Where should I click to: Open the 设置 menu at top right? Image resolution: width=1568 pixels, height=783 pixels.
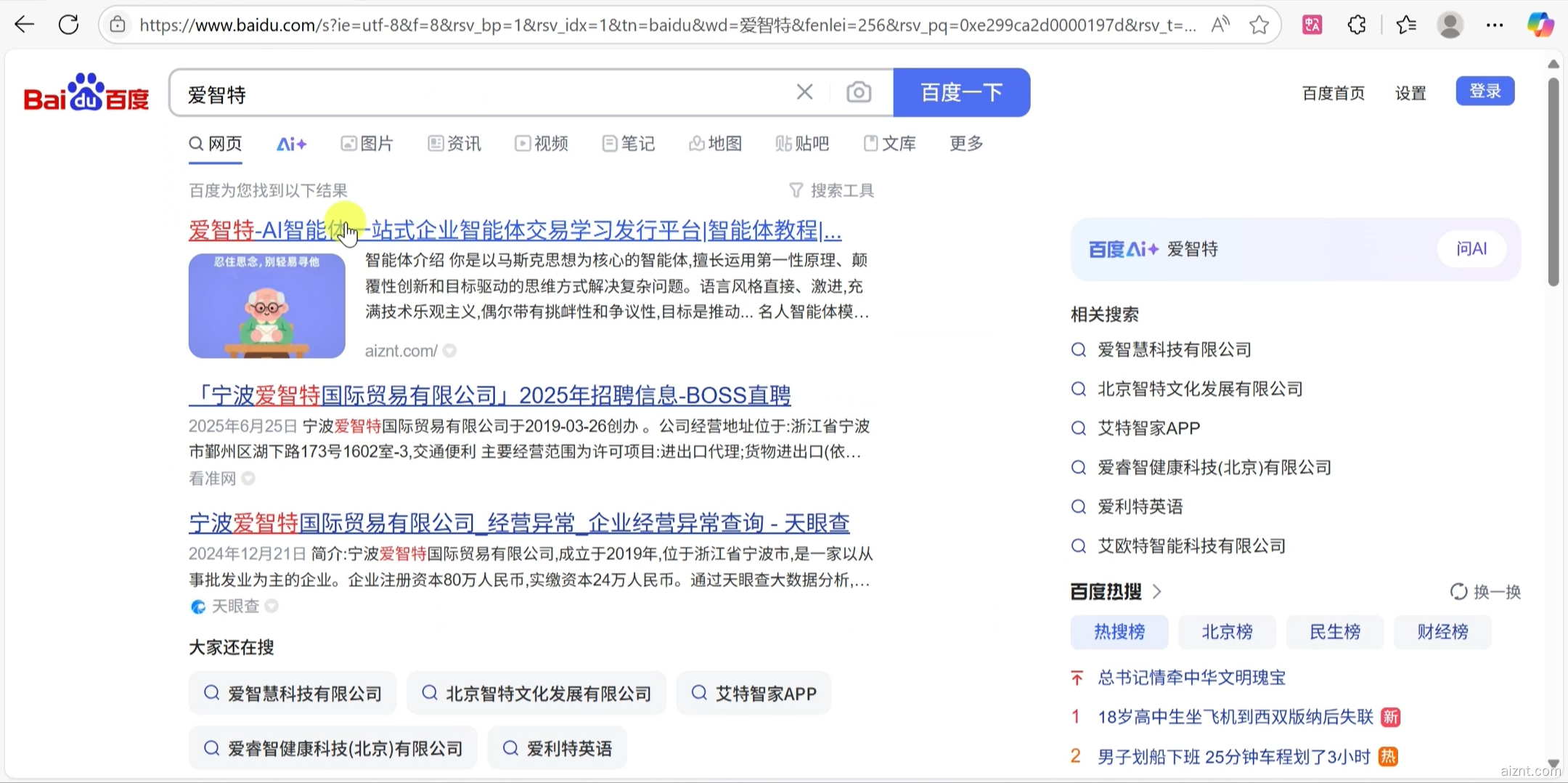[1410, 93]
